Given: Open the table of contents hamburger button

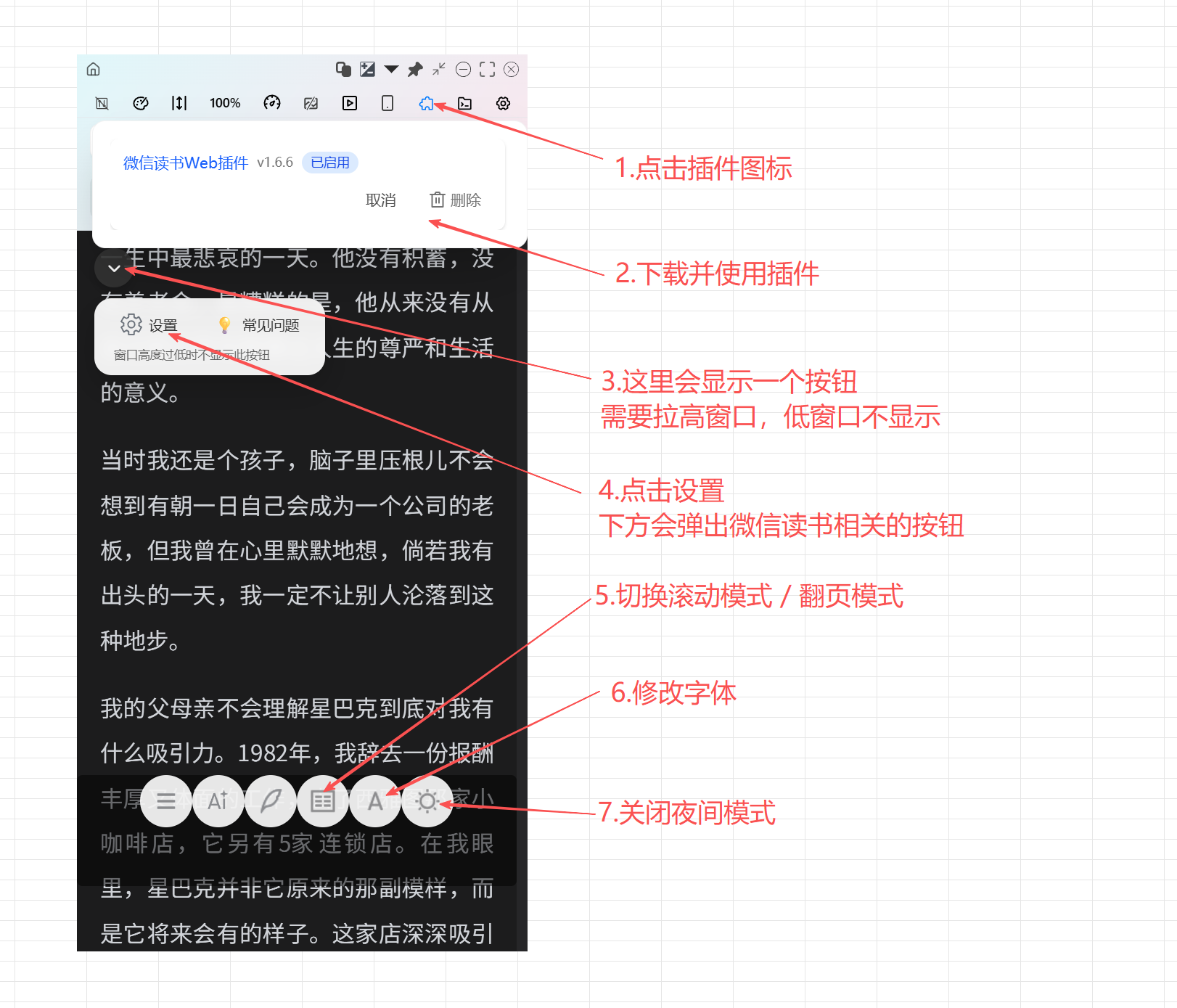Looking at the screenshot, I should (x=166, y=801).
